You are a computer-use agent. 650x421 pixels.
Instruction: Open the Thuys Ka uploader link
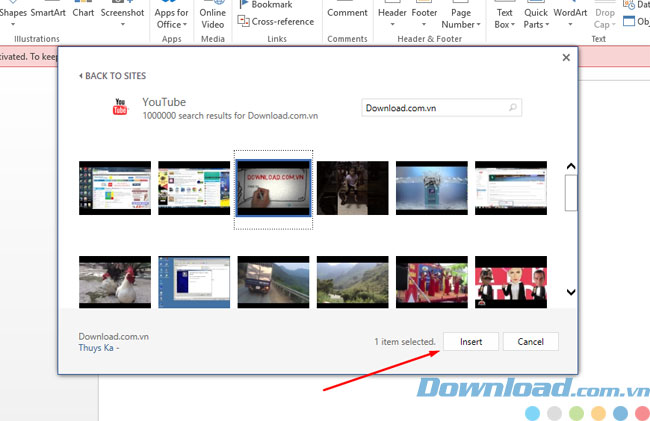click(x=98, y=348)
